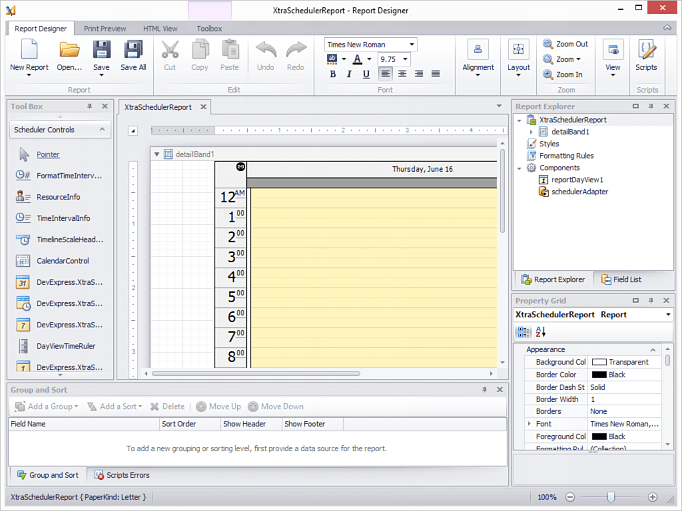682x511 pixels.
Task: Click the Background Color transparent swatch
Action: [x=599, y=362]
